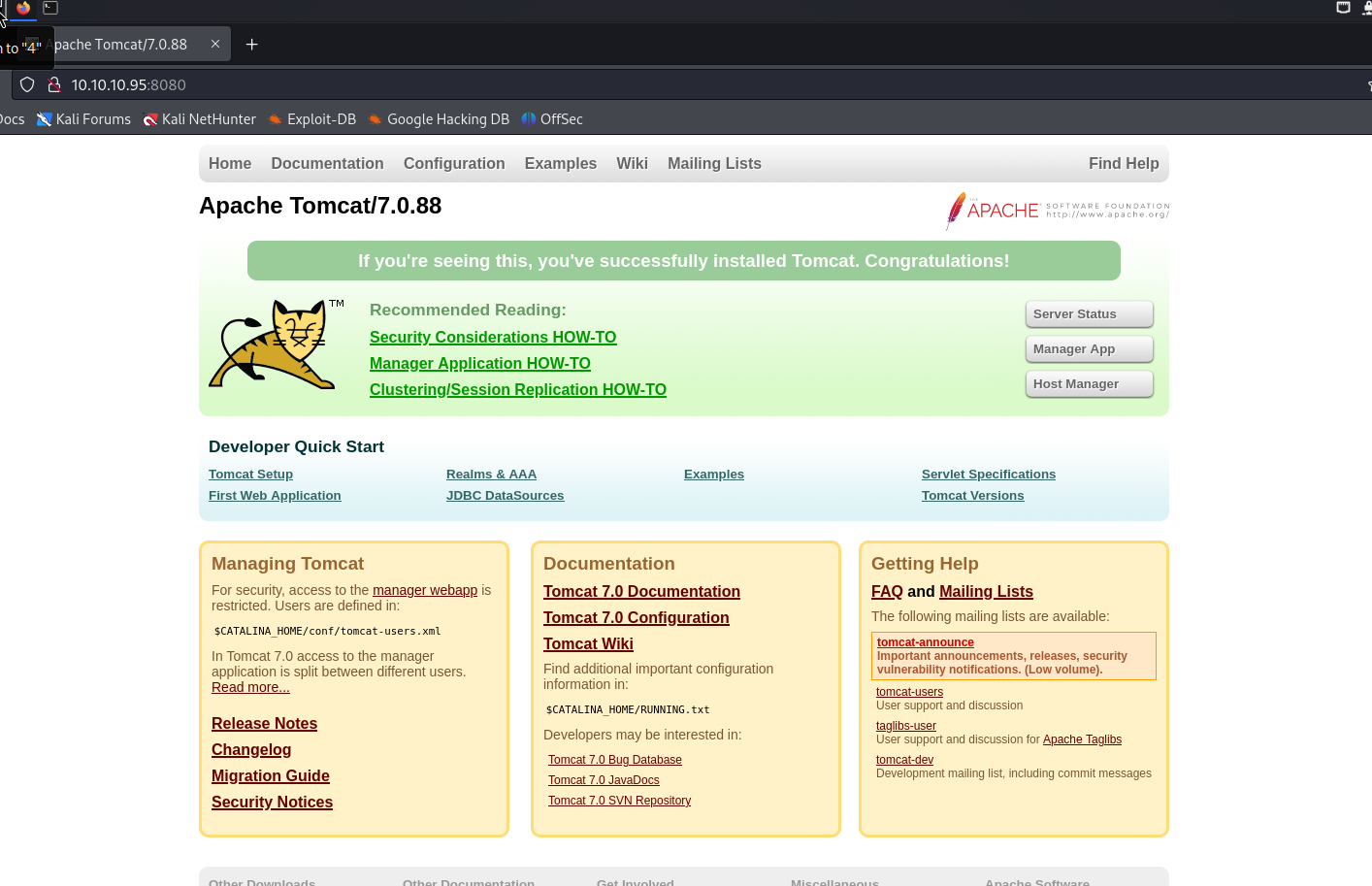Open the OffSec bookmark

click(552, 119)
